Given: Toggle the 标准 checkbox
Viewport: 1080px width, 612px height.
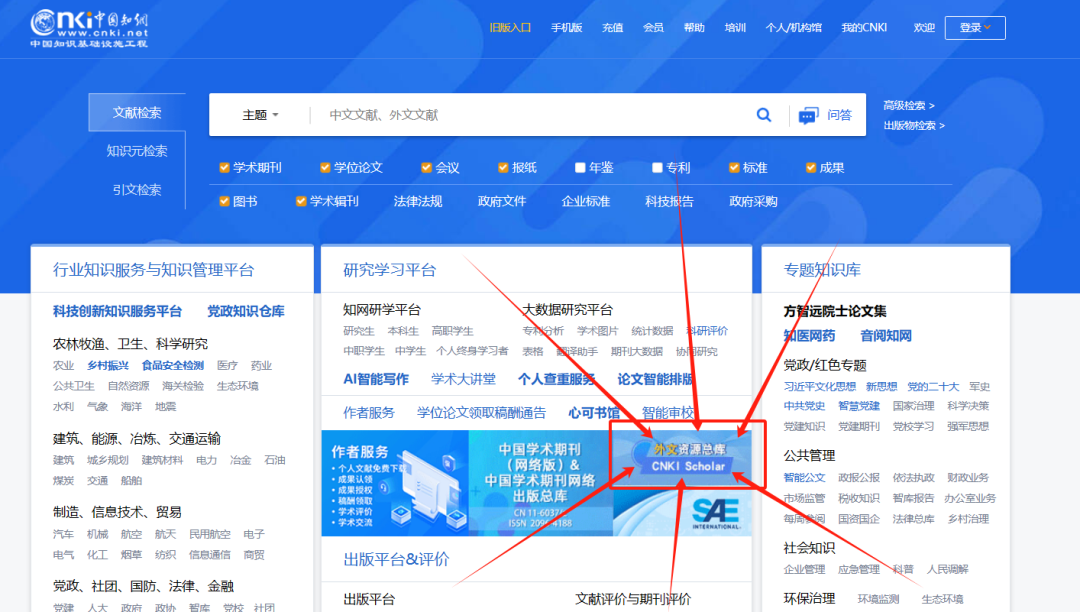Looking at the screenshot, I should pyautogui.click(x=734, y=167).
